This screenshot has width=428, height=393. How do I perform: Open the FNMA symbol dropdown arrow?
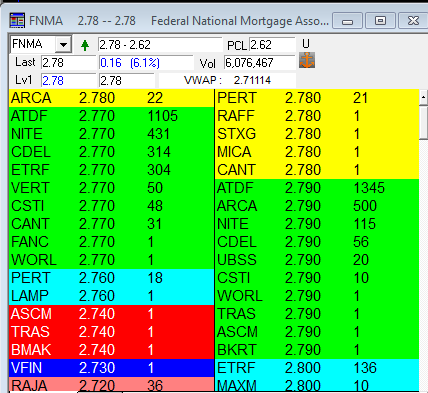63,44
